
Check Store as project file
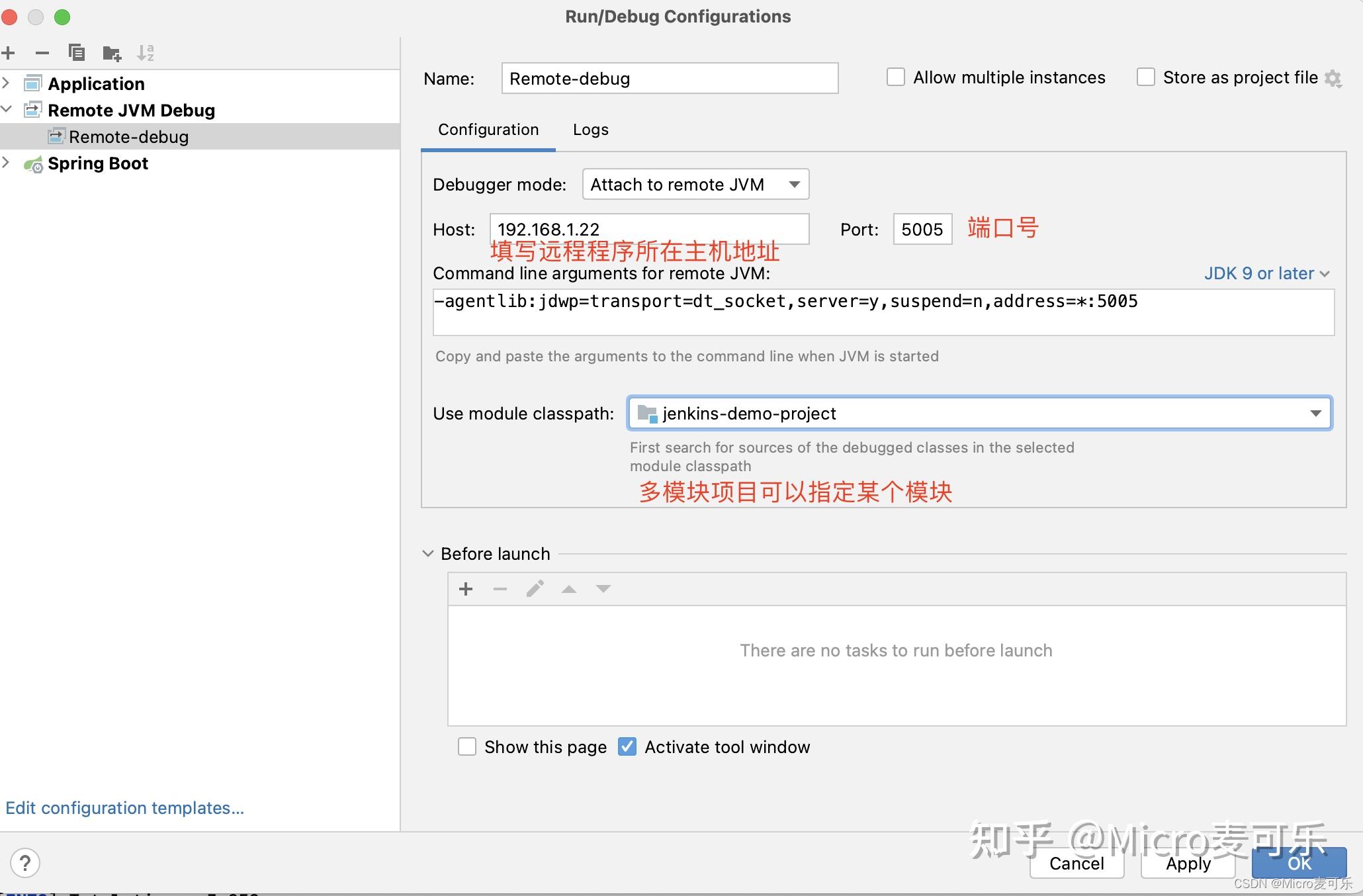pos(1145,77)
